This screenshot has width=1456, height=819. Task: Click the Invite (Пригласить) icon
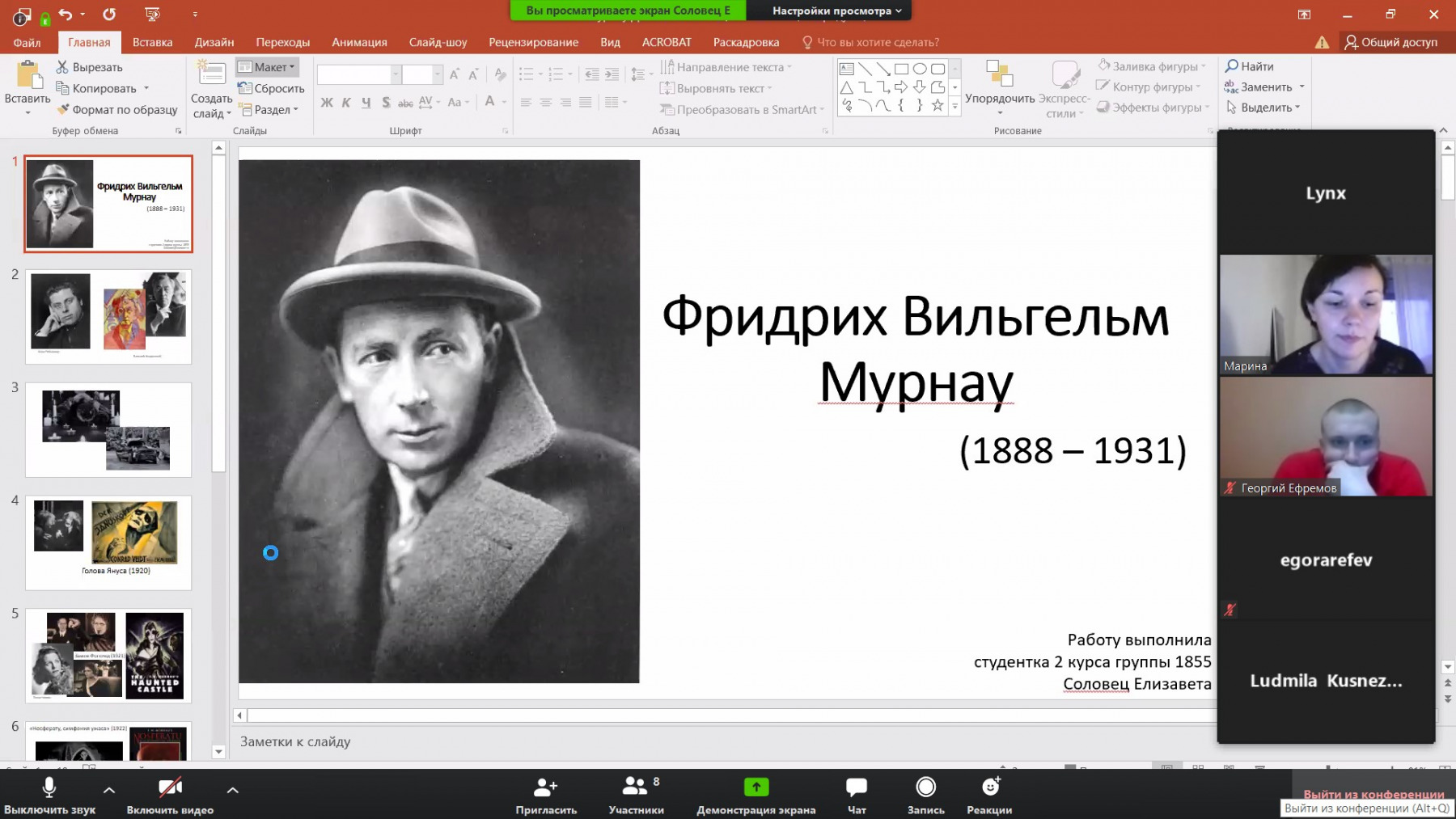point(546,787)
